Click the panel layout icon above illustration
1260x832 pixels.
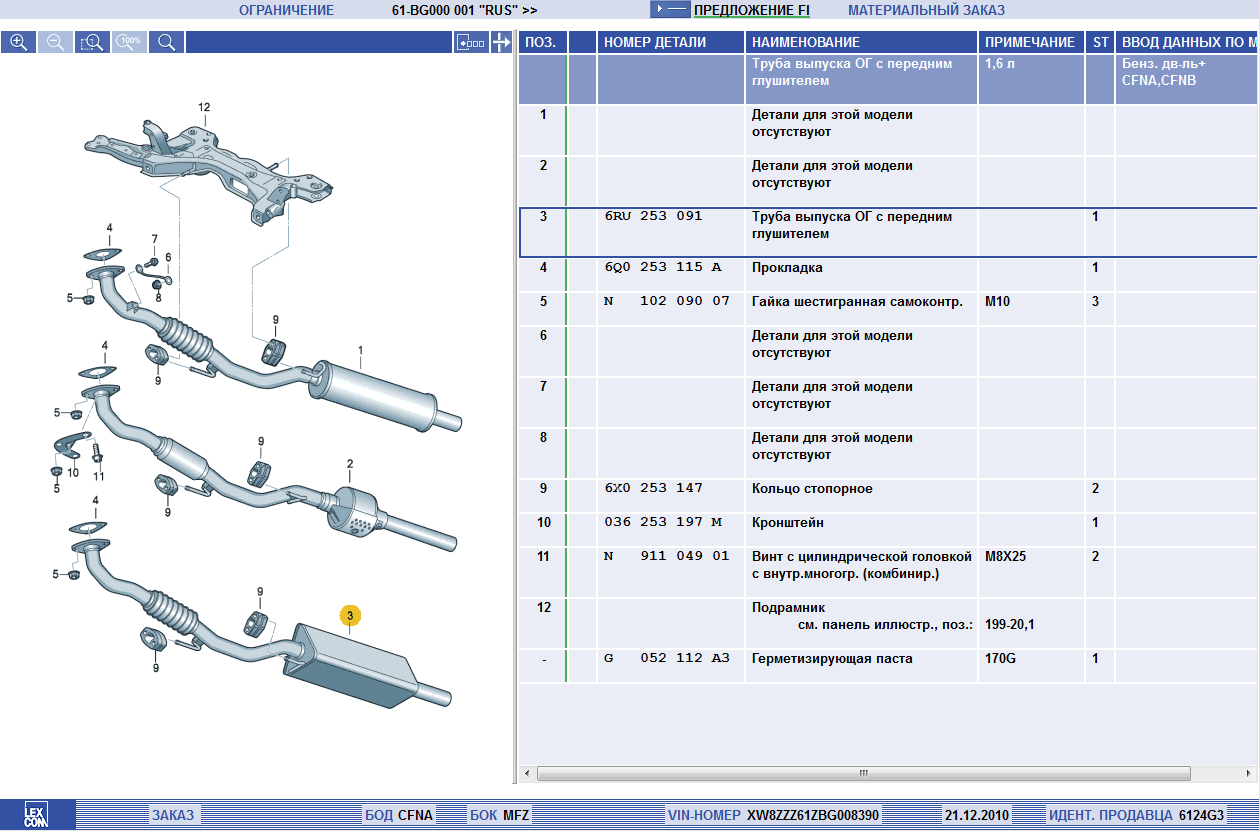470,42
